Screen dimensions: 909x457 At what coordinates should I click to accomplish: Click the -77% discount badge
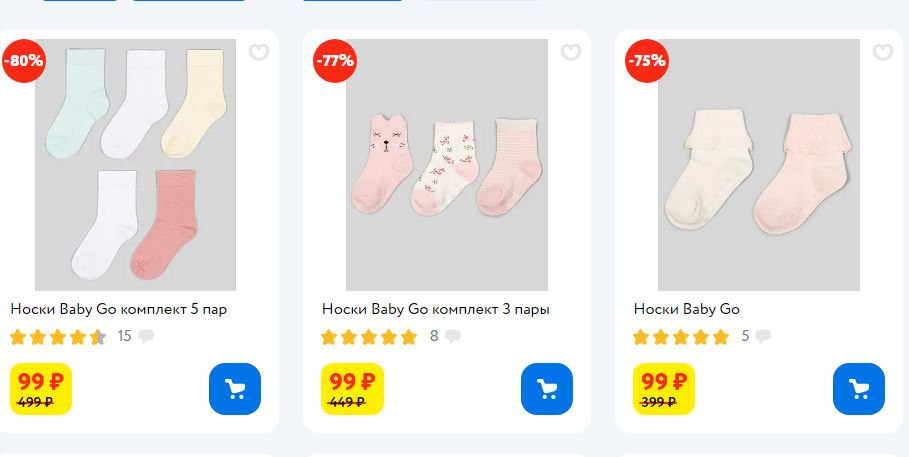click(335, 60)
